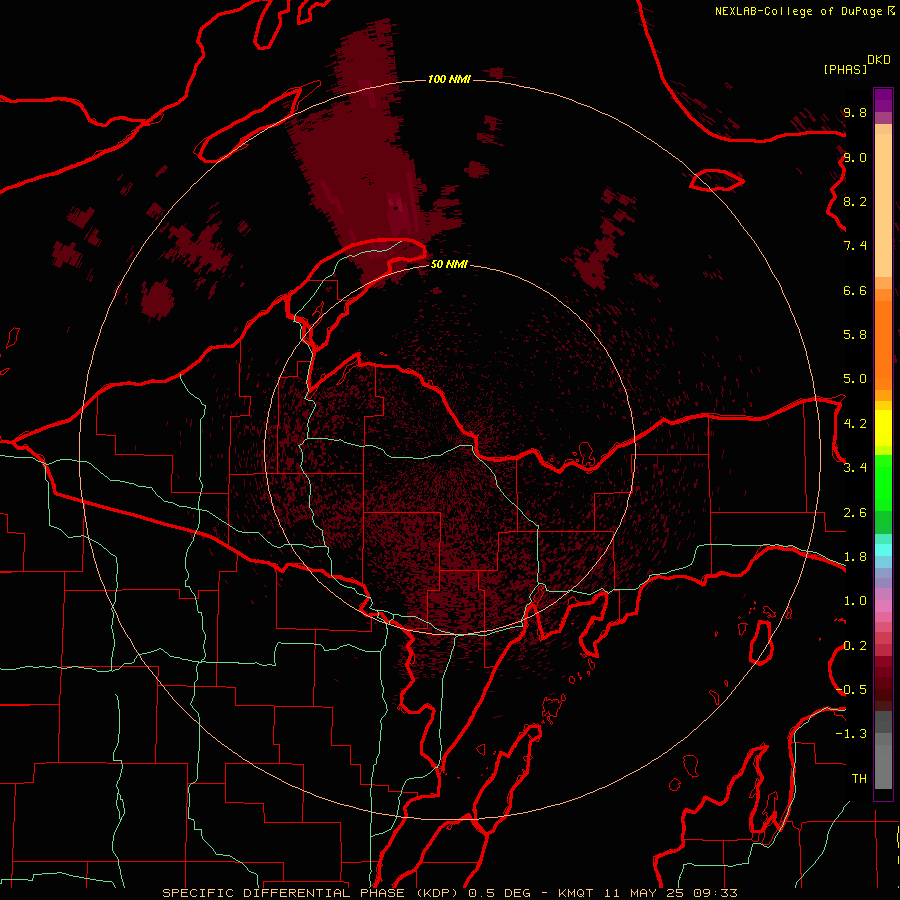Click the Specific Differential Phase (KDP) caption
Image resolution: width=900 pixels, height=900 pixels.
click(x=313, y=893)
